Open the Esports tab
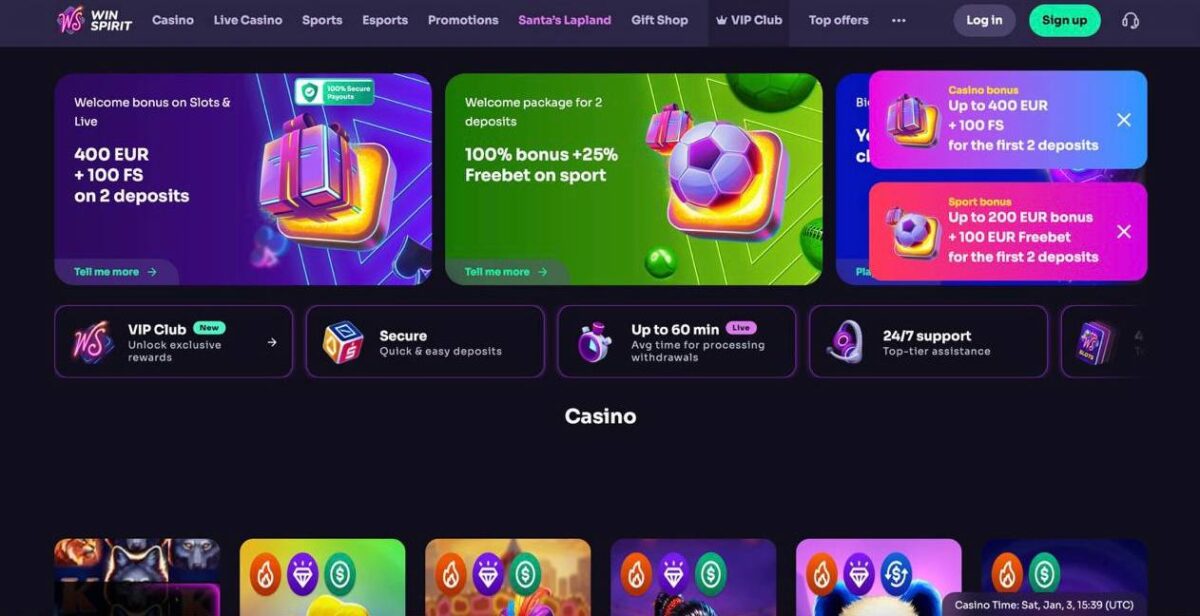 (x=385, y=20)
